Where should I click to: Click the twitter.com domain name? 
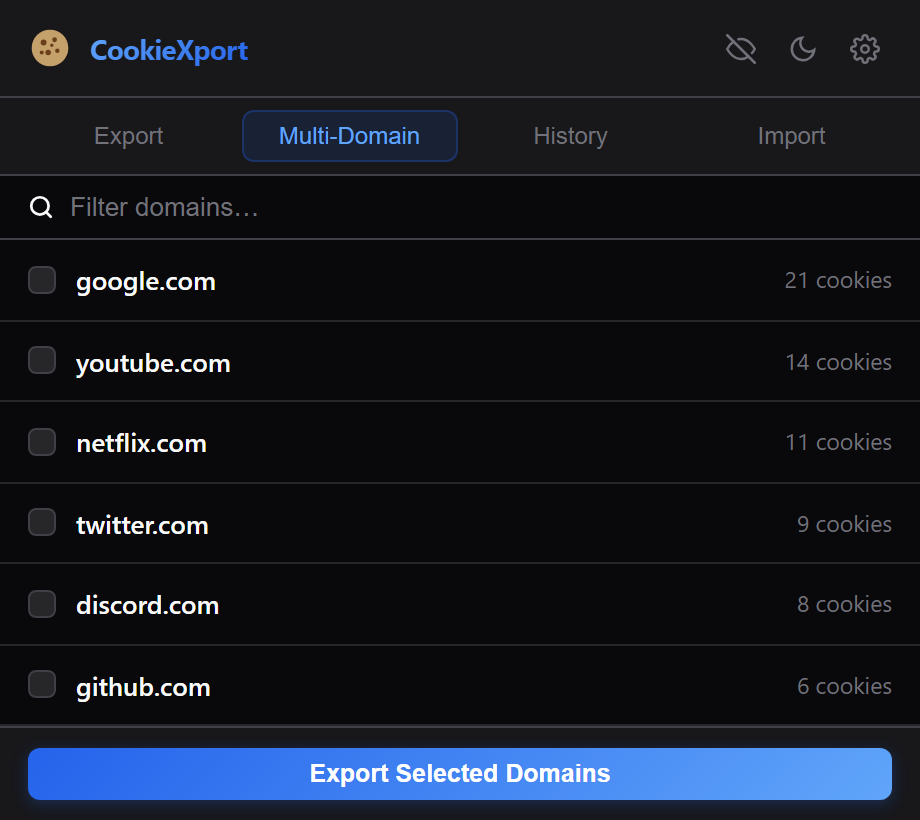(x=143, y=525)
